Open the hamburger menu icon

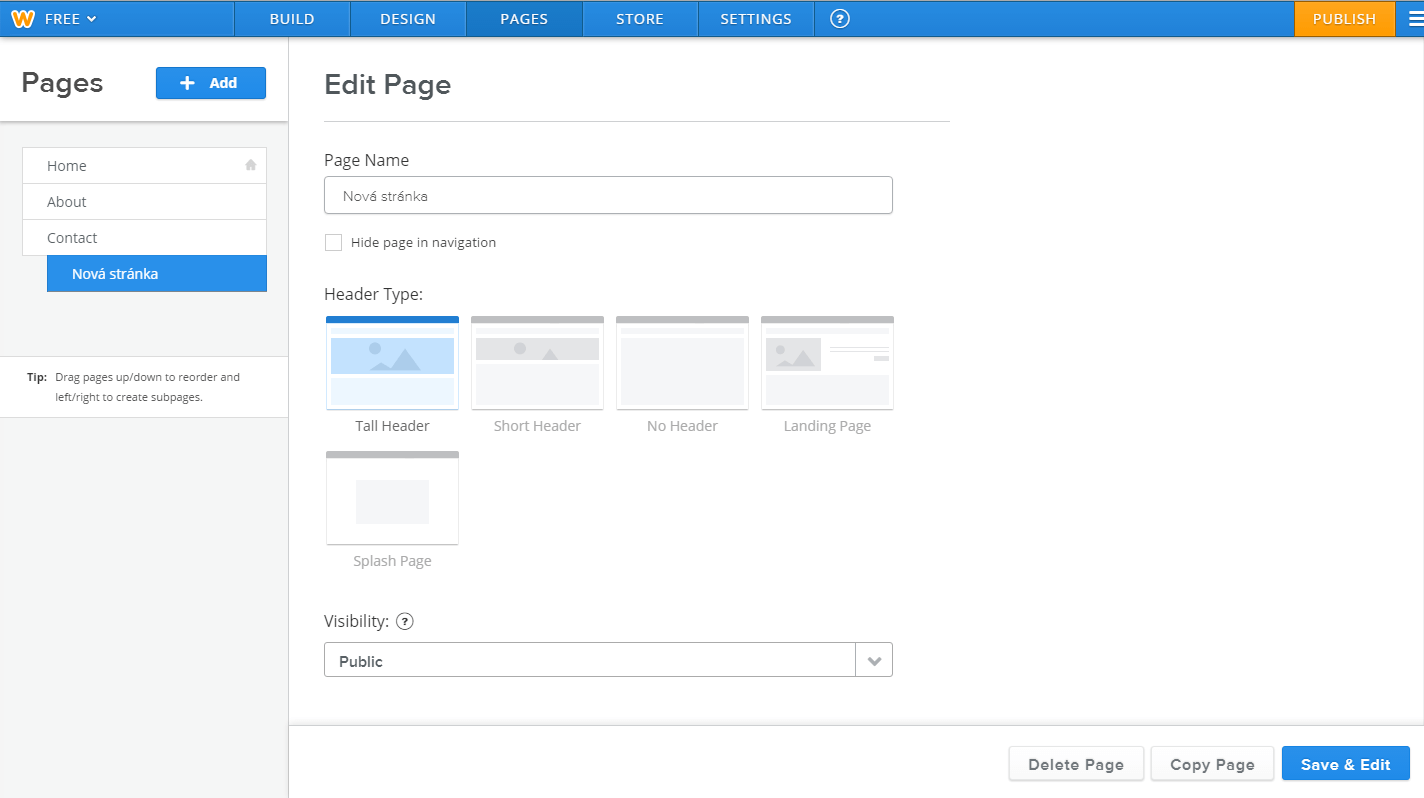(x=1414, y=19)
